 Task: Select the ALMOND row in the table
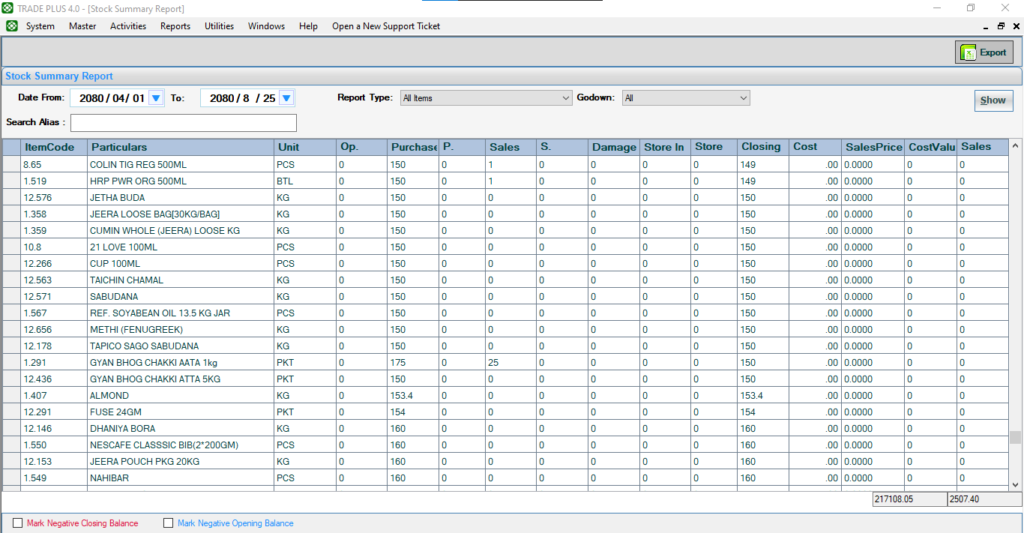[x=180, y=395]
